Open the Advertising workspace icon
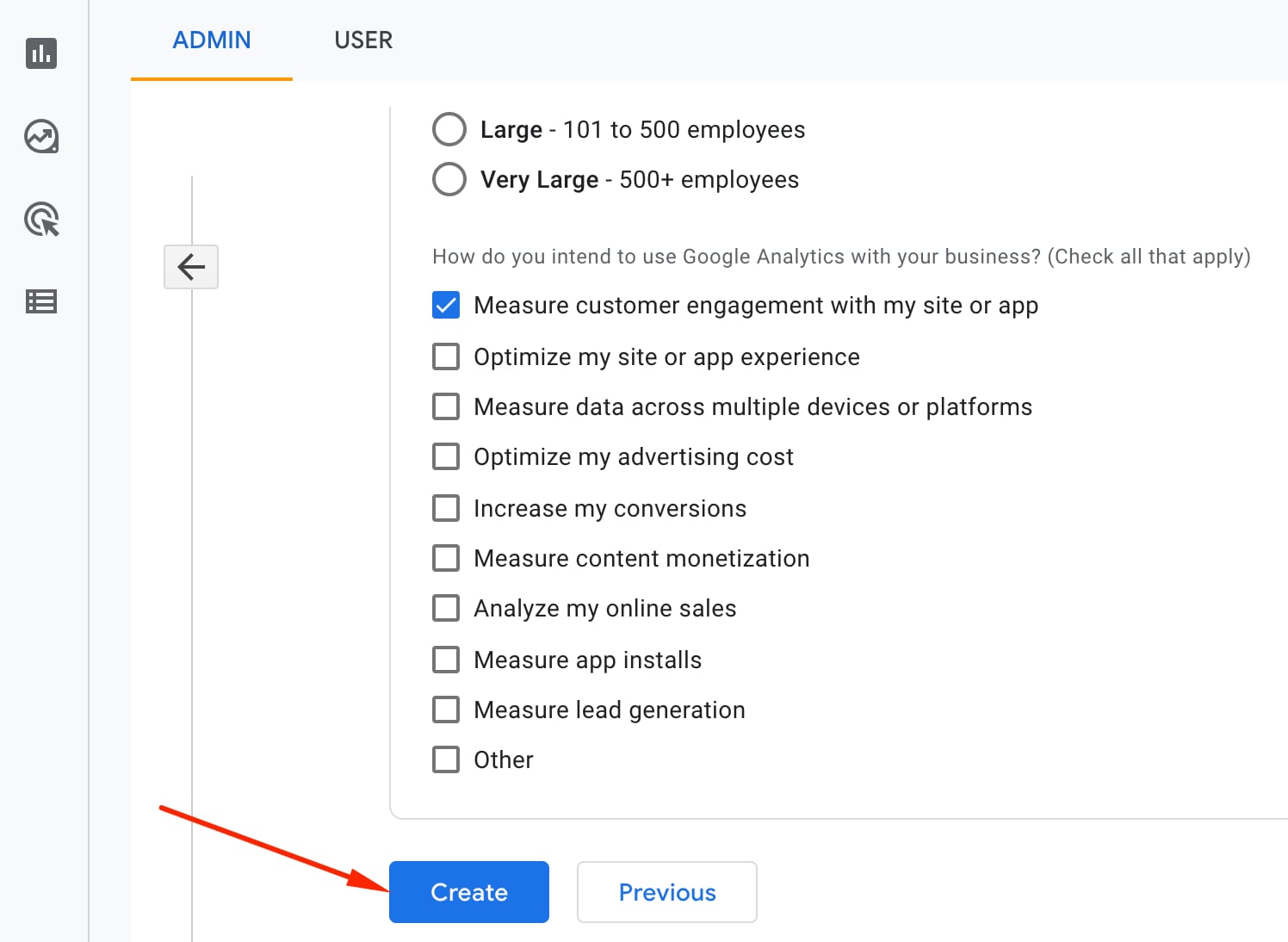Viewport: 1288px width, 942px height. click(x=40, y=220)
